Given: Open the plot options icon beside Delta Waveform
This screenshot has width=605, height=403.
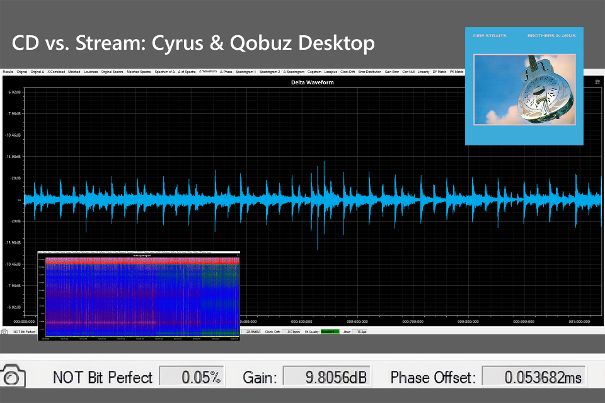Looking at the screenshot, I should (597, 82).
